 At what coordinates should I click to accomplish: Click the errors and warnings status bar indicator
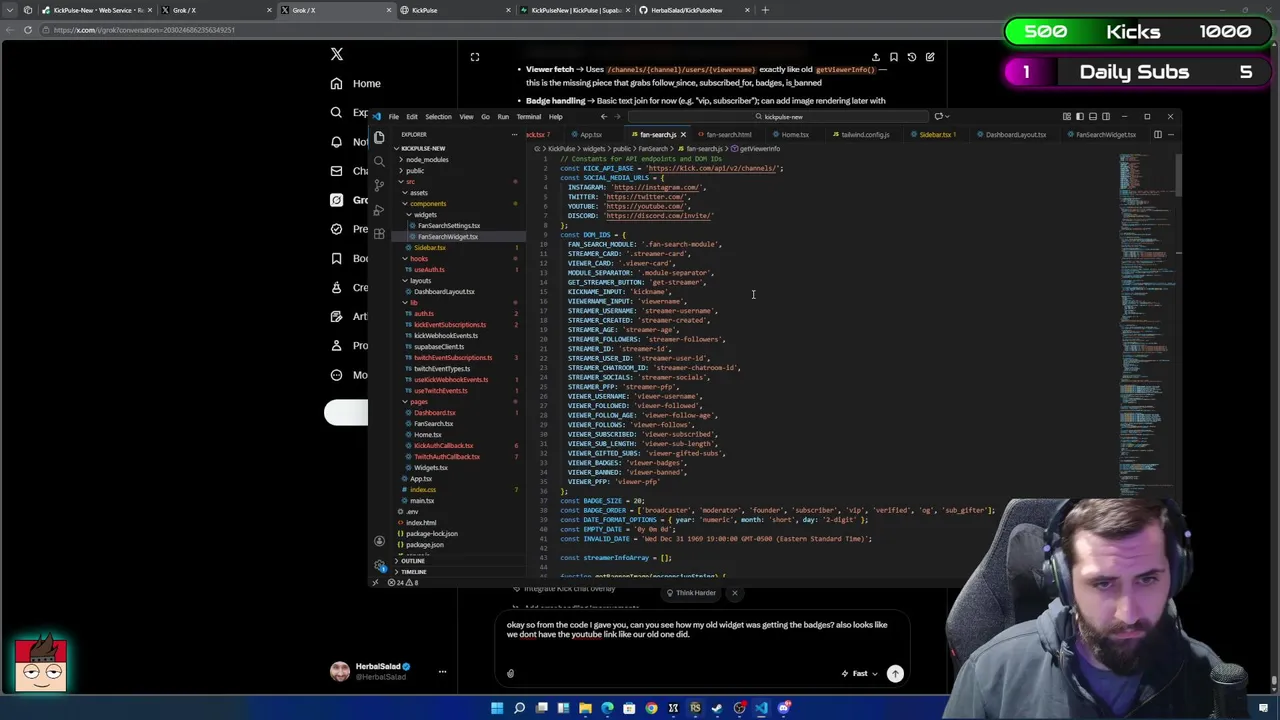[402, 582]
